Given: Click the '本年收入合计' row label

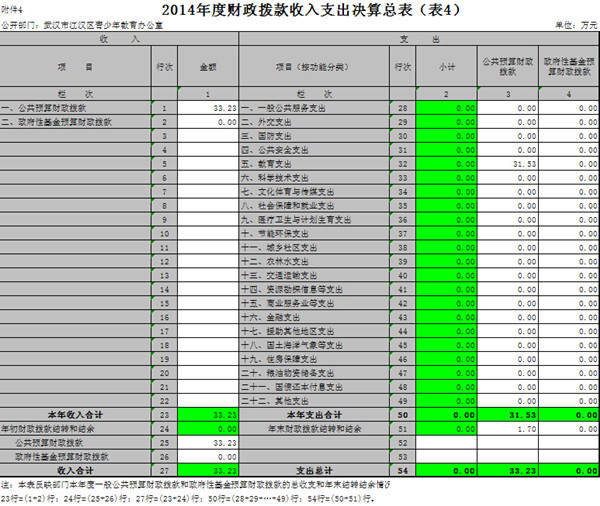Looking at the screenshot, I should [x=74, y=414].
